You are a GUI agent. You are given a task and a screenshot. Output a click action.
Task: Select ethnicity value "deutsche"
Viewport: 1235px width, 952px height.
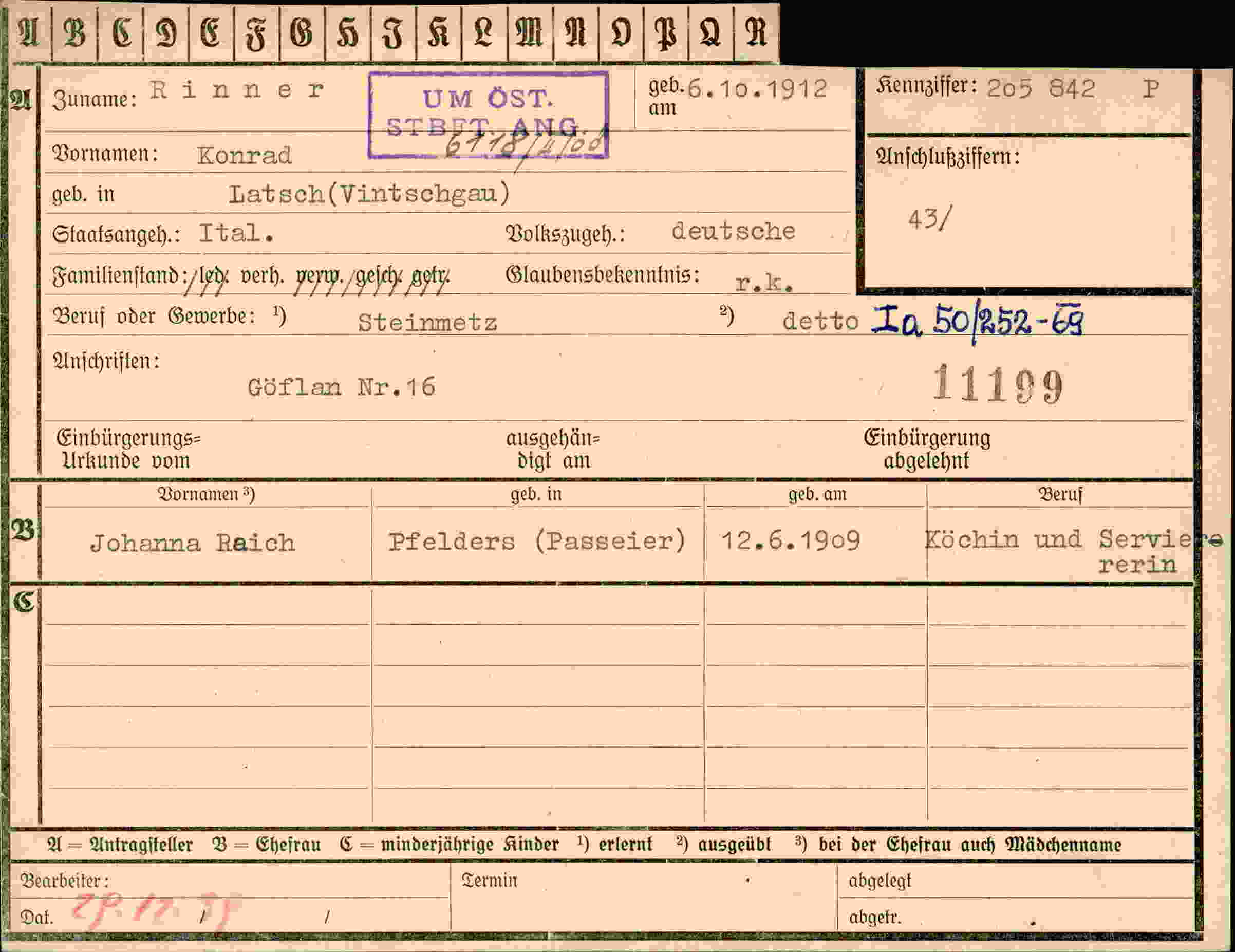point(734,231)
